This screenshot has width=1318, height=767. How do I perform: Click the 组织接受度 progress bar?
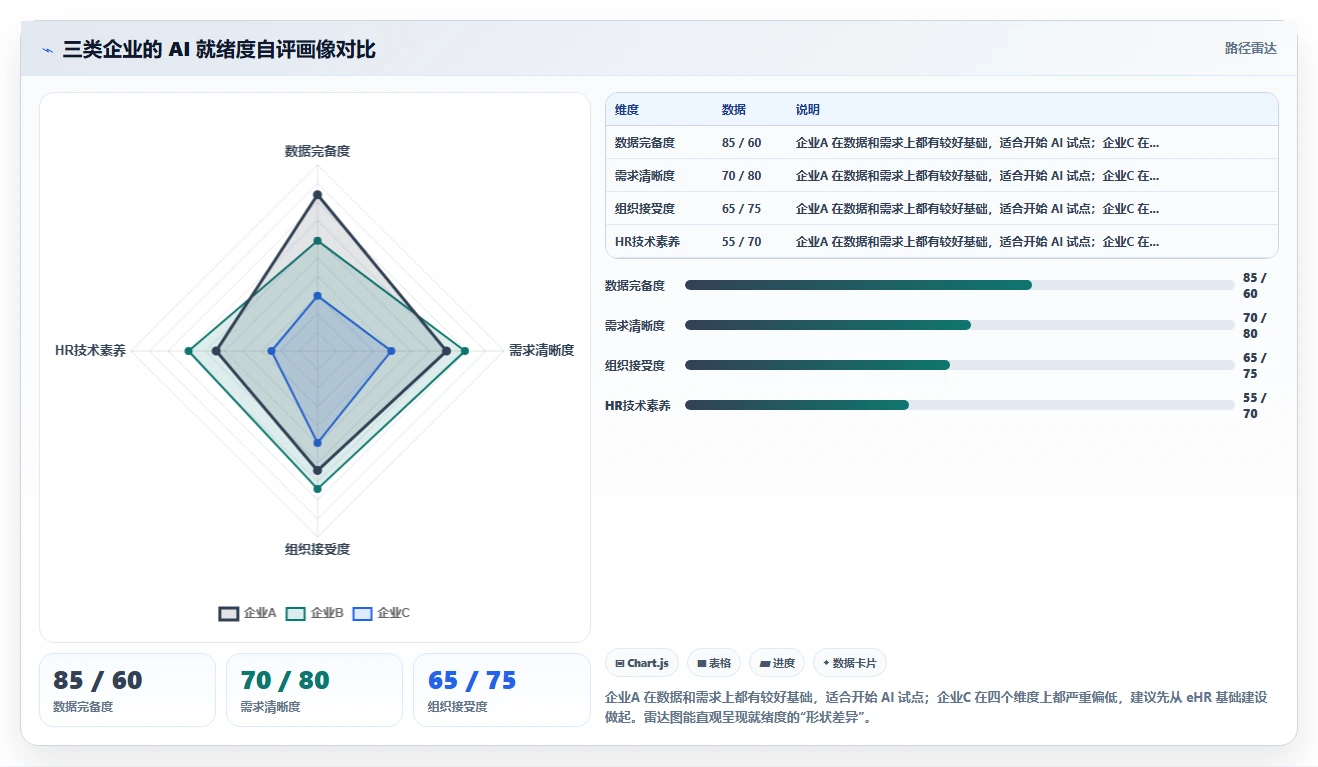click(960, 365)
